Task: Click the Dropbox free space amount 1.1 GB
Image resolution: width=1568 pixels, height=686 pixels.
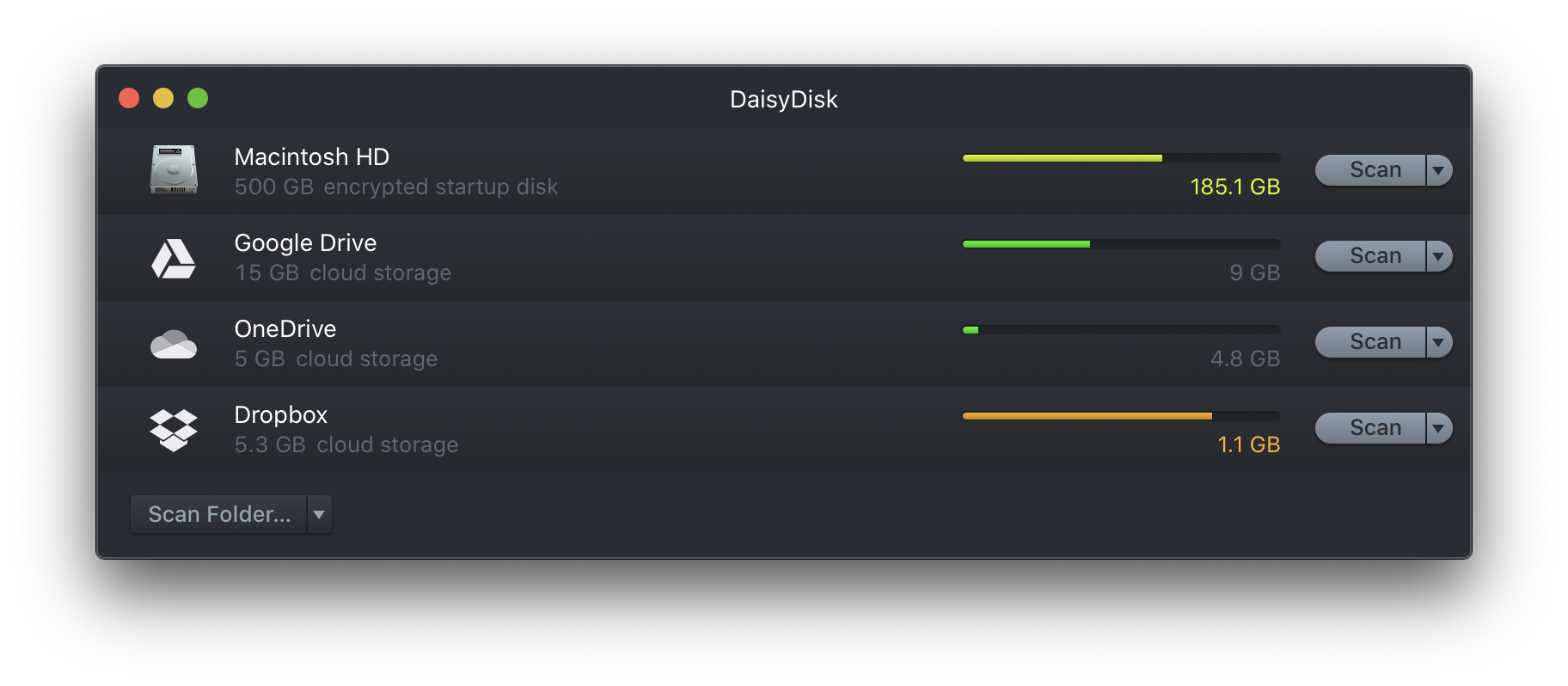Action: pos(1248,444)
